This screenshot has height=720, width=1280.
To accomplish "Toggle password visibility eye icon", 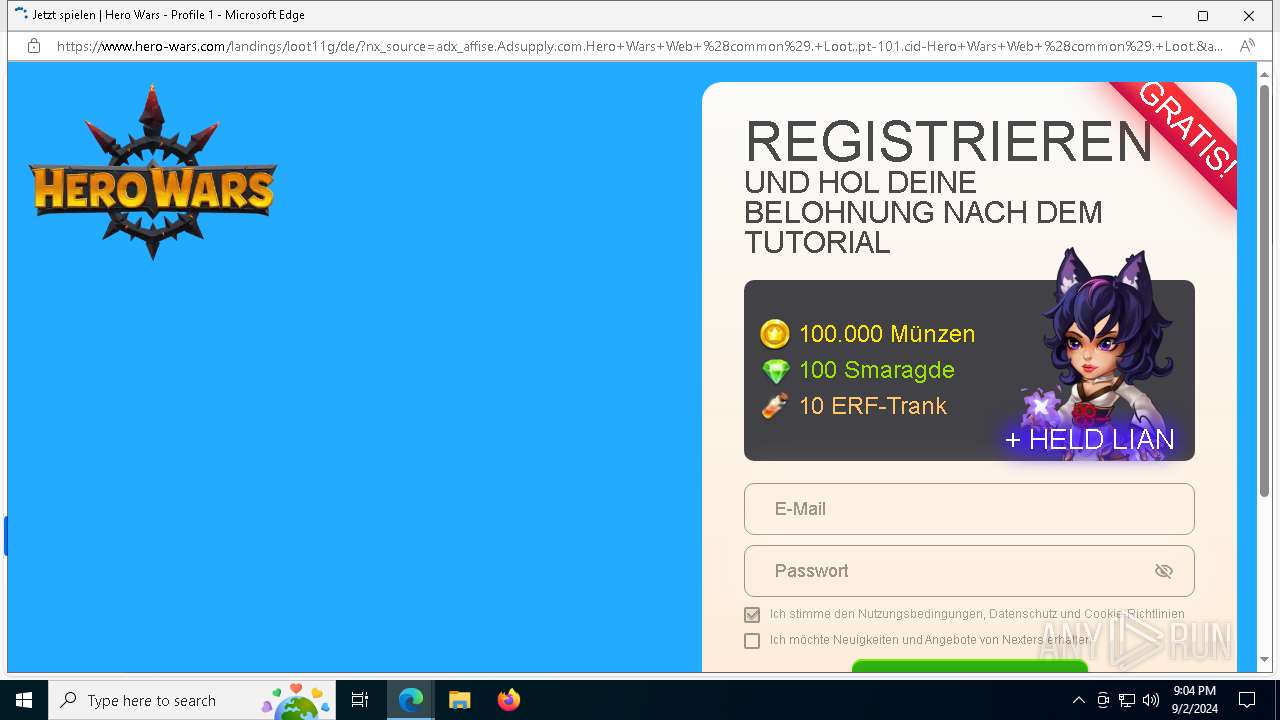I will coord(1163,571).
